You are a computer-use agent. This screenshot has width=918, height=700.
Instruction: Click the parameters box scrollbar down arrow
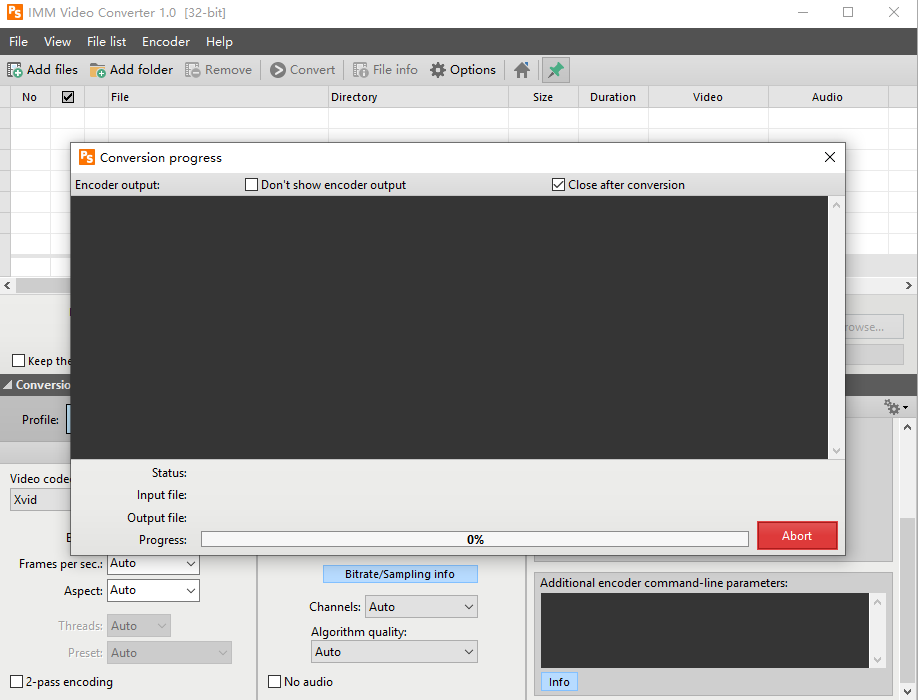coord(877,660)
